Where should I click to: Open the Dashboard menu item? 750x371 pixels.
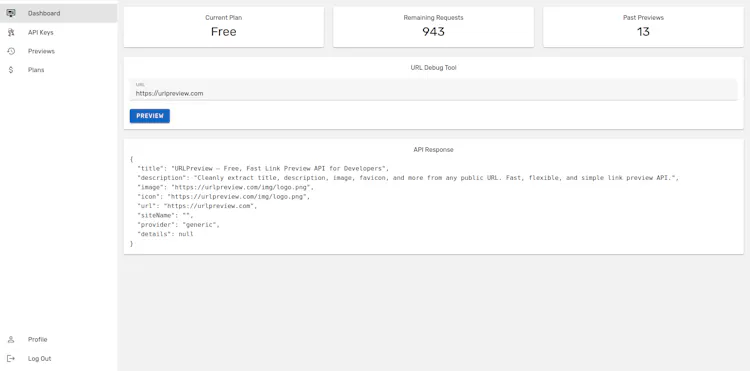click(58, 13)
